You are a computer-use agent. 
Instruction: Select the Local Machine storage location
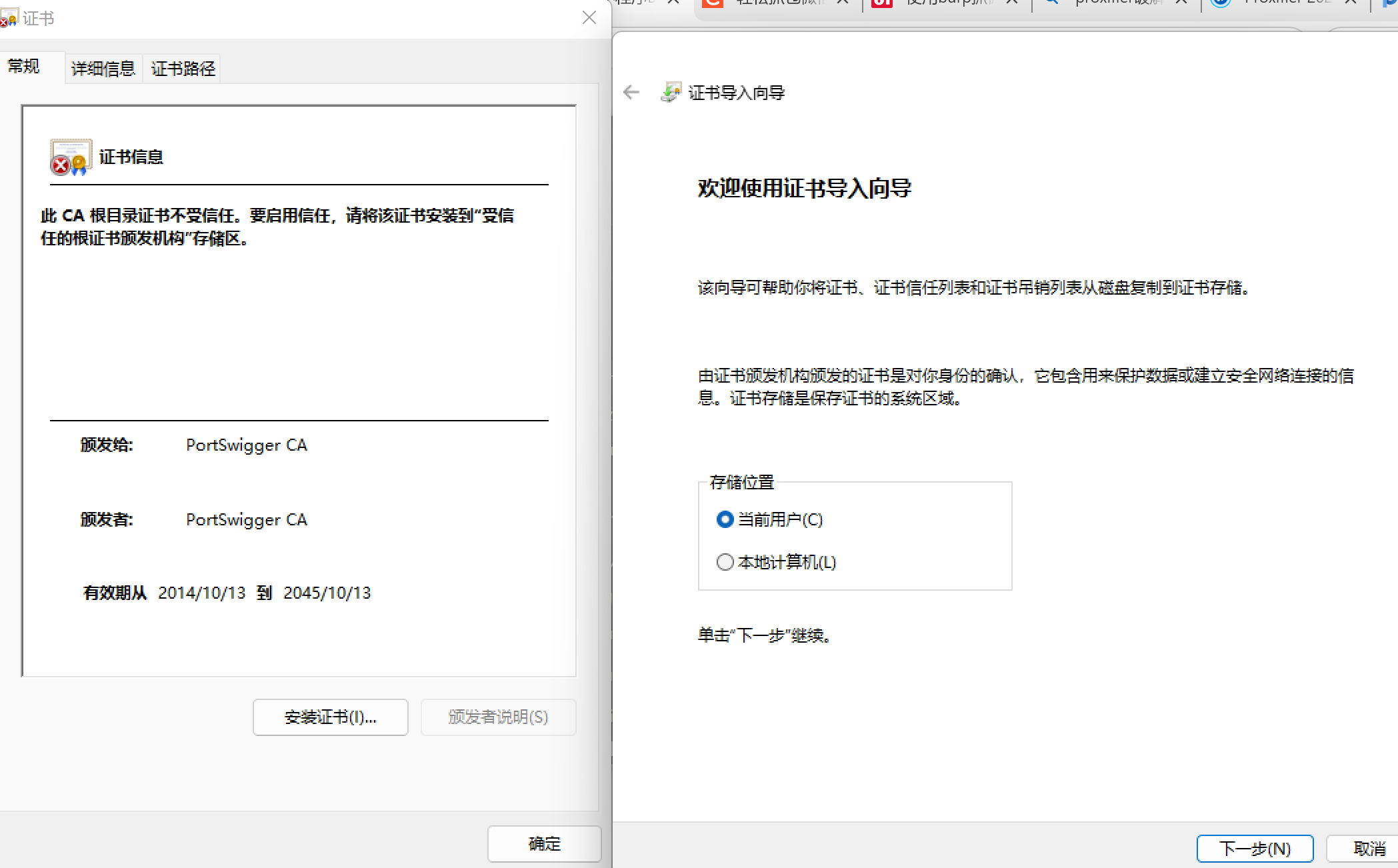(725, 562)
